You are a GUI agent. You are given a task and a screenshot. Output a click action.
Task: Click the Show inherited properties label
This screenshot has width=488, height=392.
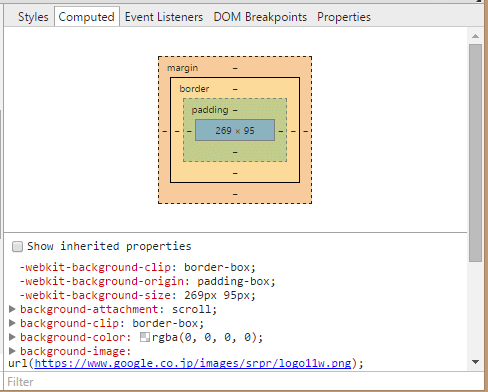(x=109, y=246)
